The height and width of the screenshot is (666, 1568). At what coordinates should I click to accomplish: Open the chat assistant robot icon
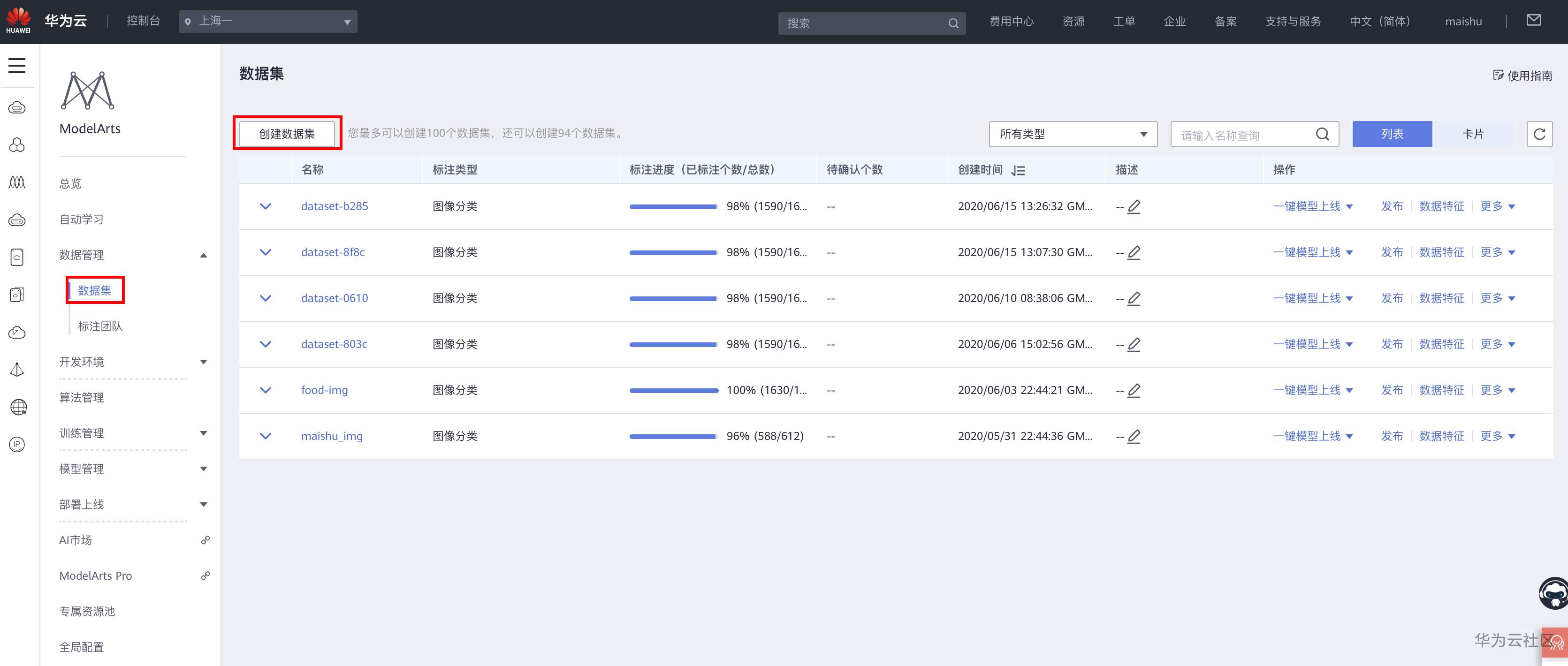click(x=1554, y=593)
